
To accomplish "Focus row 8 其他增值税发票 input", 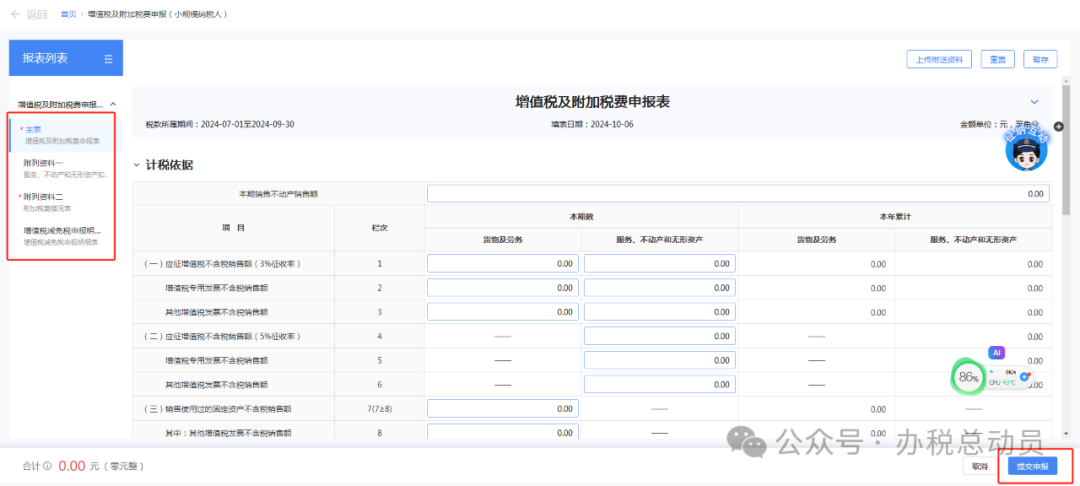I will pos(503,432).
